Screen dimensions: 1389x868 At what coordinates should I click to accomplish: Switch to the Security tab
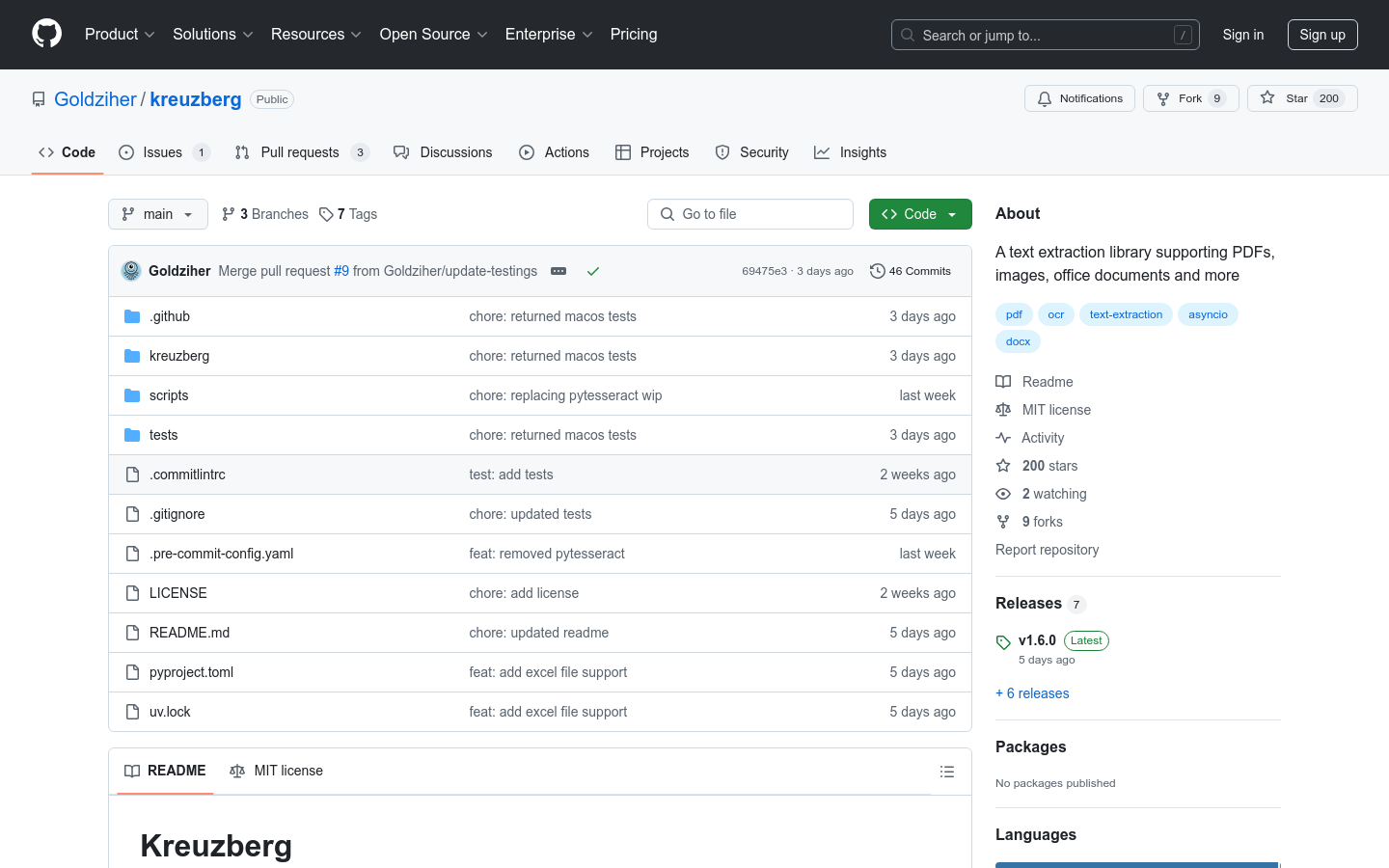point(751,152)
